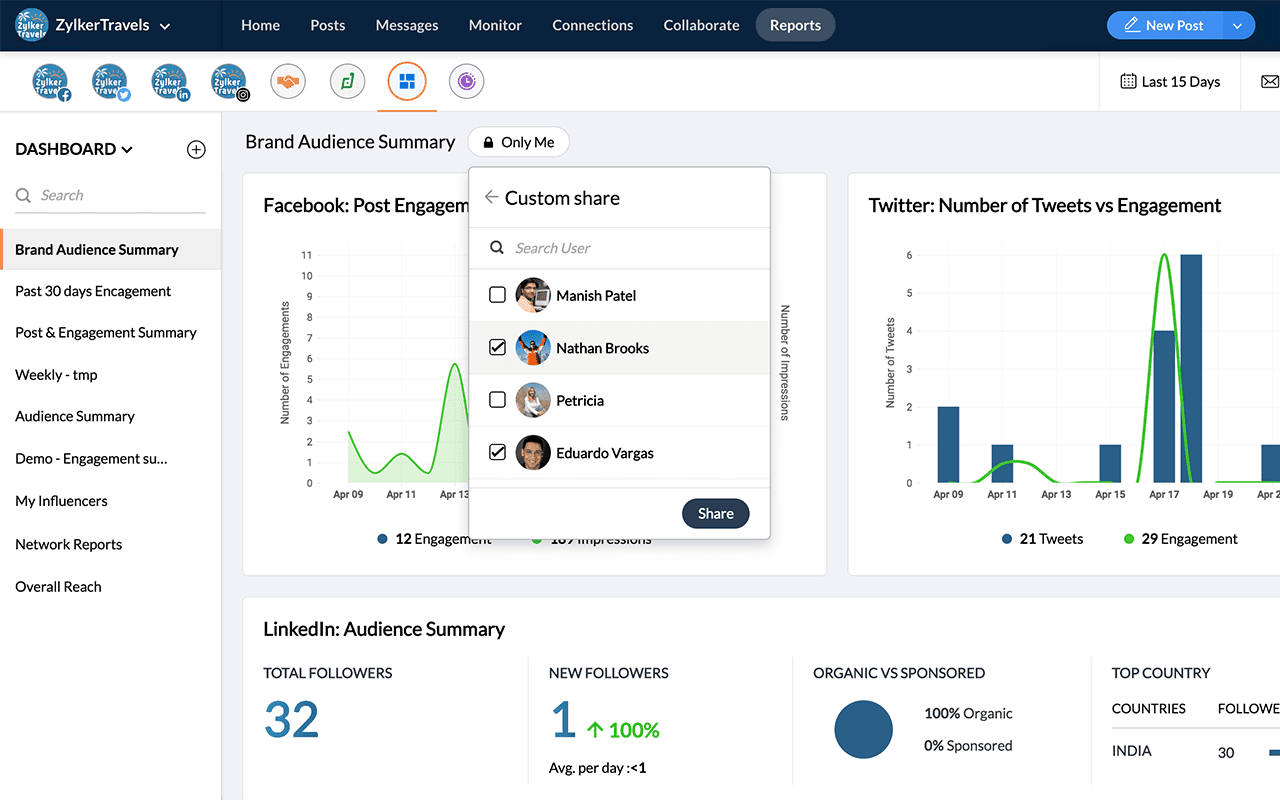
Task: Select the handshake icon in toolbar
Action: (288, 82)
